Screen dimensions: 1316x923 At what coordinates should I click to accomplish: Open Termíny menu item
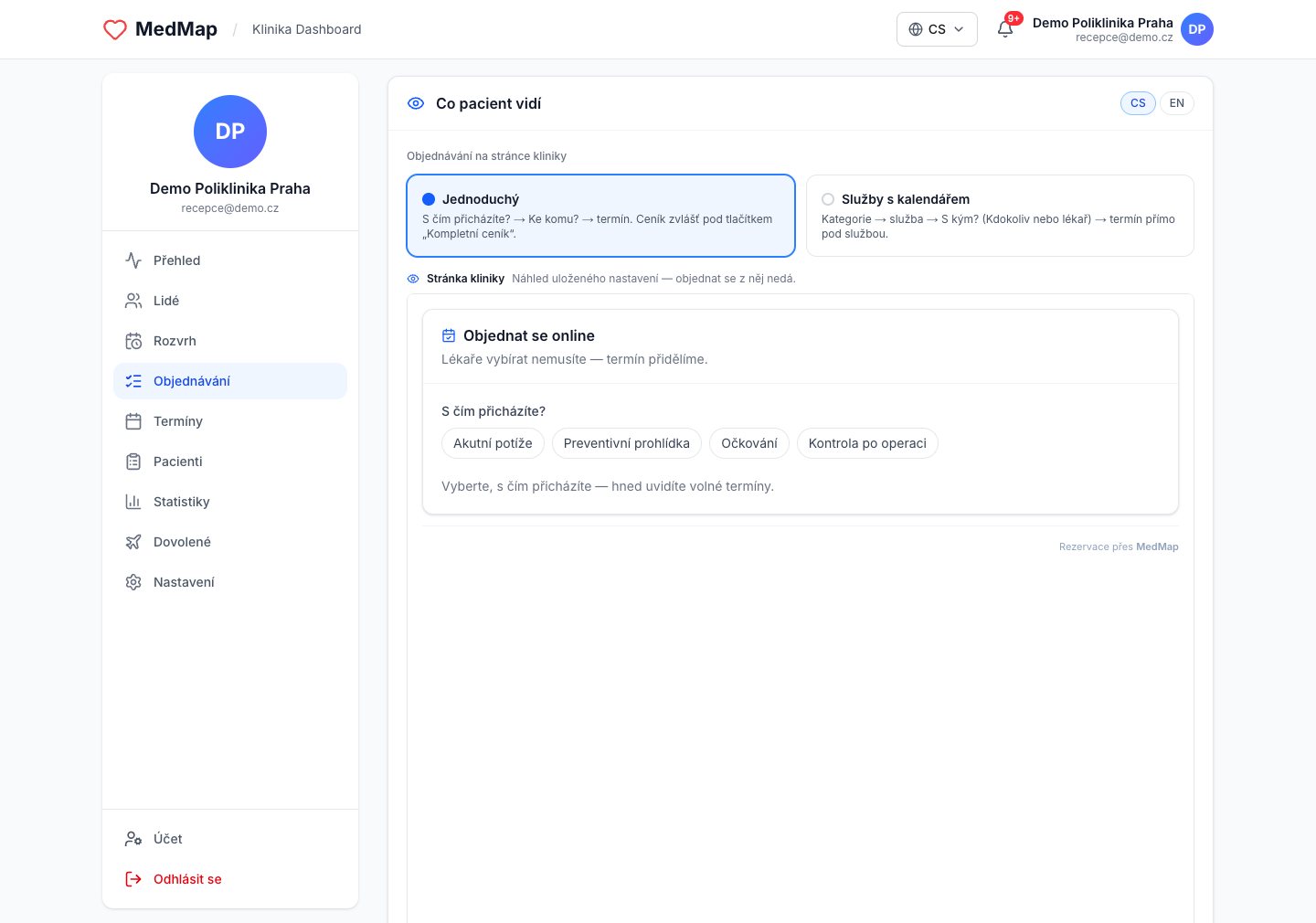(230, 421)
